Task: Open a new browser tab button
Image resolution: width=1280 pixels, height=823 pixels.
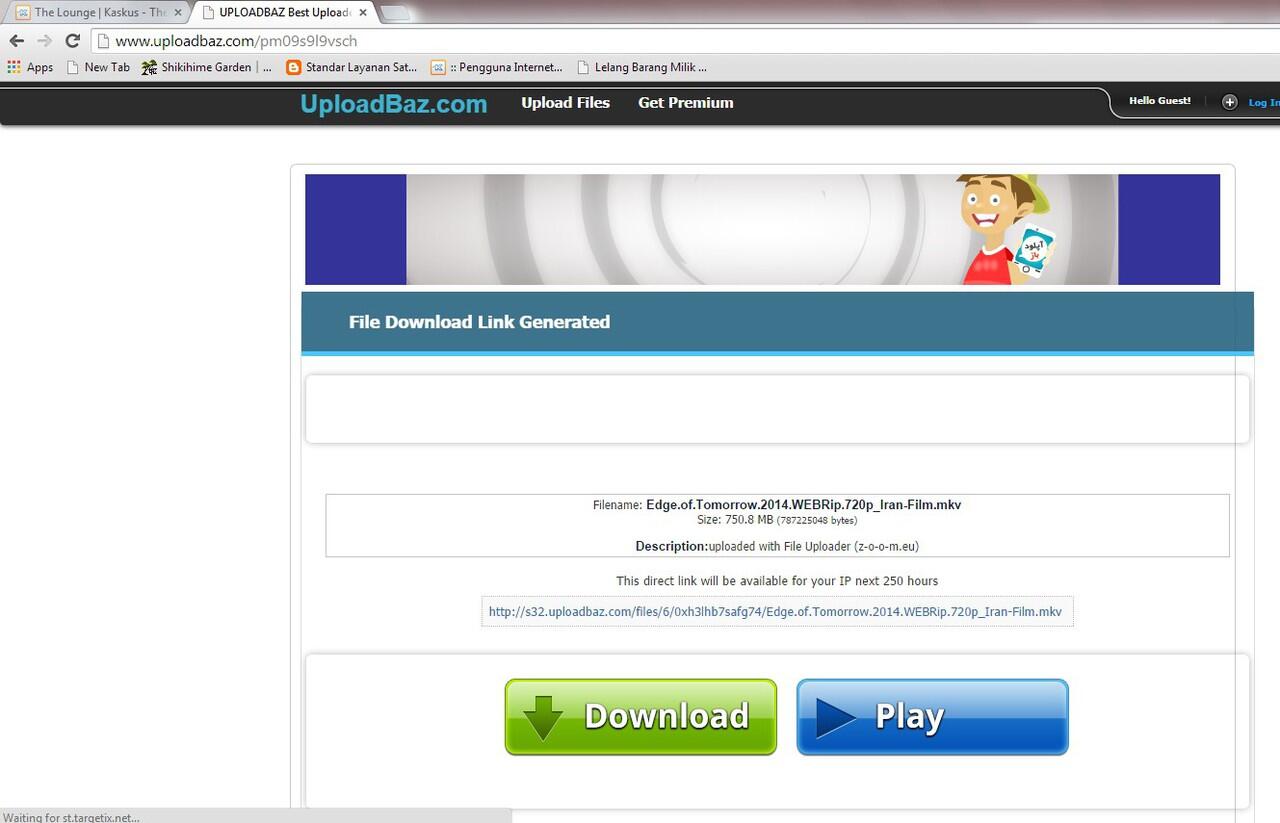Action: coord(396,13)
